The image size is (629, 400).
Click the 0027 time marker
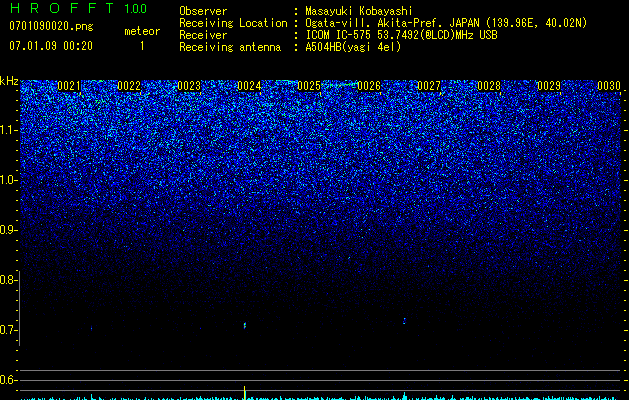pos(429,86)
